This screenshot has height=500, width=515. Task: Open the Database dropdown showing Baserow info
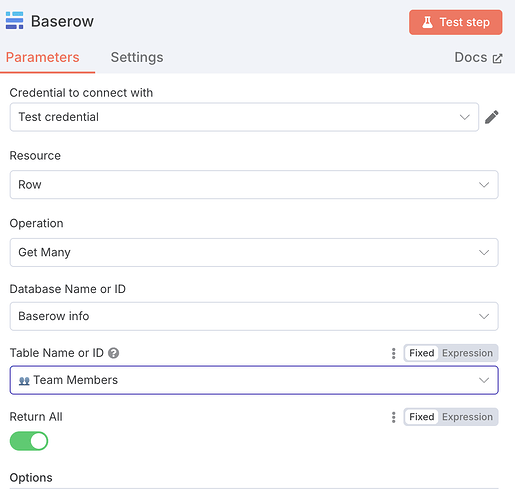[x=254, y=316]
